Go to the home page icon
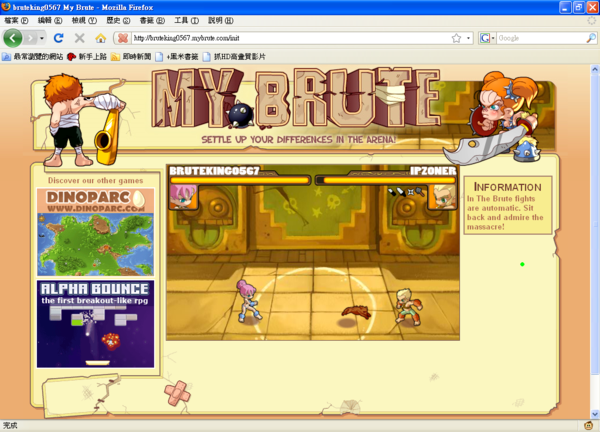Image resolution: width=600 pixels, height=432 pixels. 101,38
